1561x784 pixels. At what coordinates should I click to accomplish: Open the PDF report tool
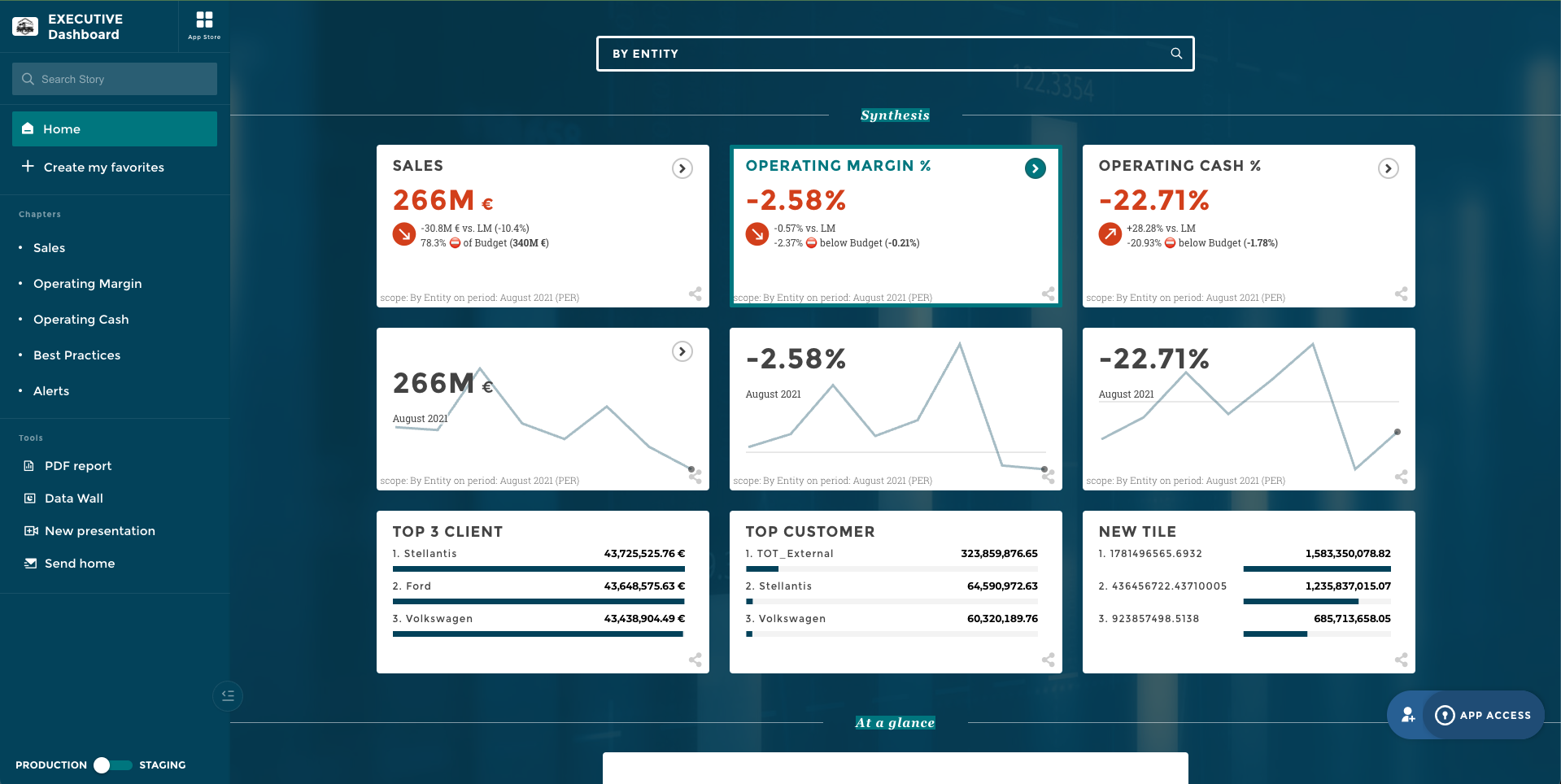(x=77, y=466)
